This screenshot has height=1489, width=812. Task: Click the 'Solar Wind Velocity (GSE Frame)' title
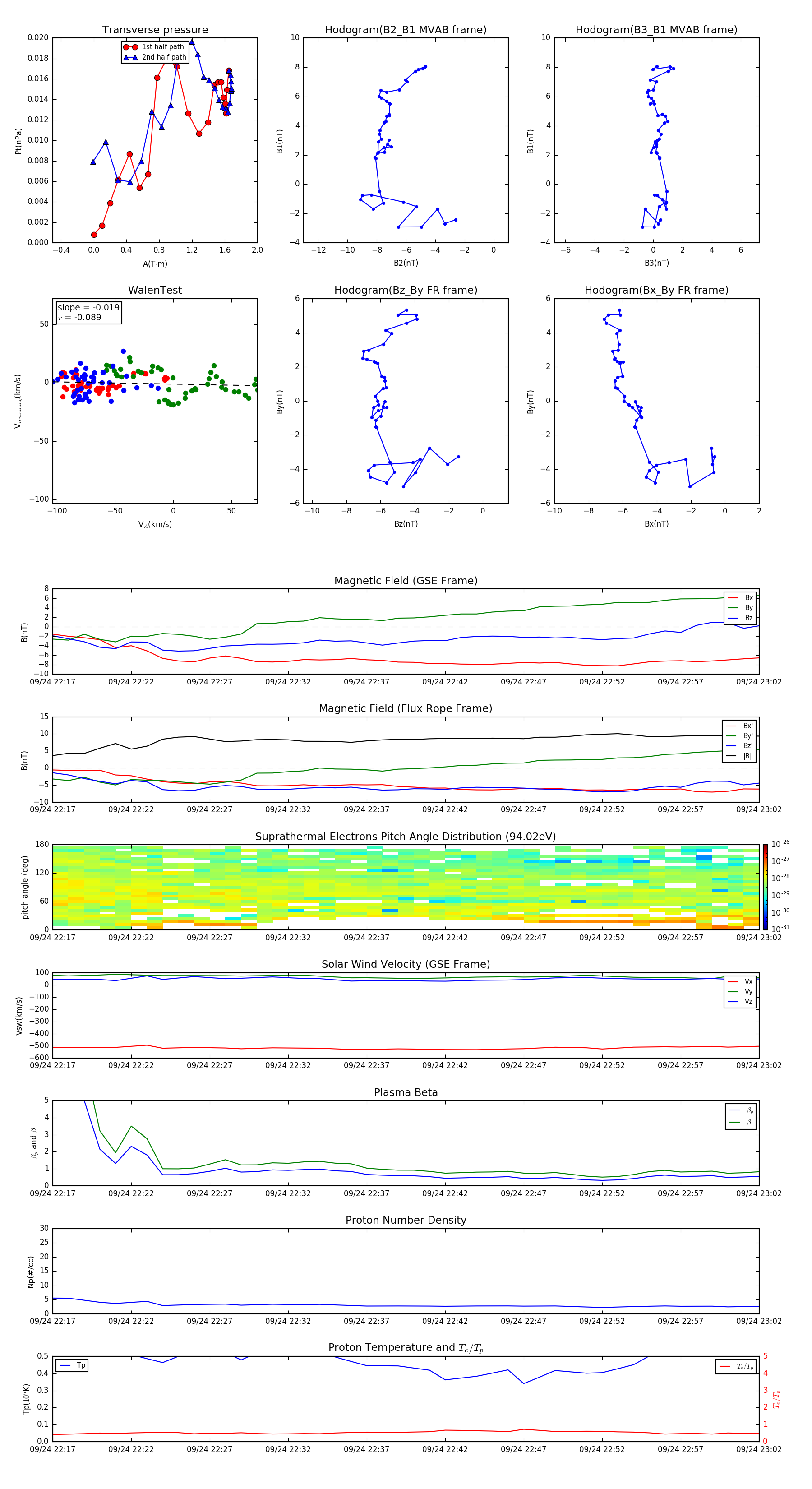[406, 965]
